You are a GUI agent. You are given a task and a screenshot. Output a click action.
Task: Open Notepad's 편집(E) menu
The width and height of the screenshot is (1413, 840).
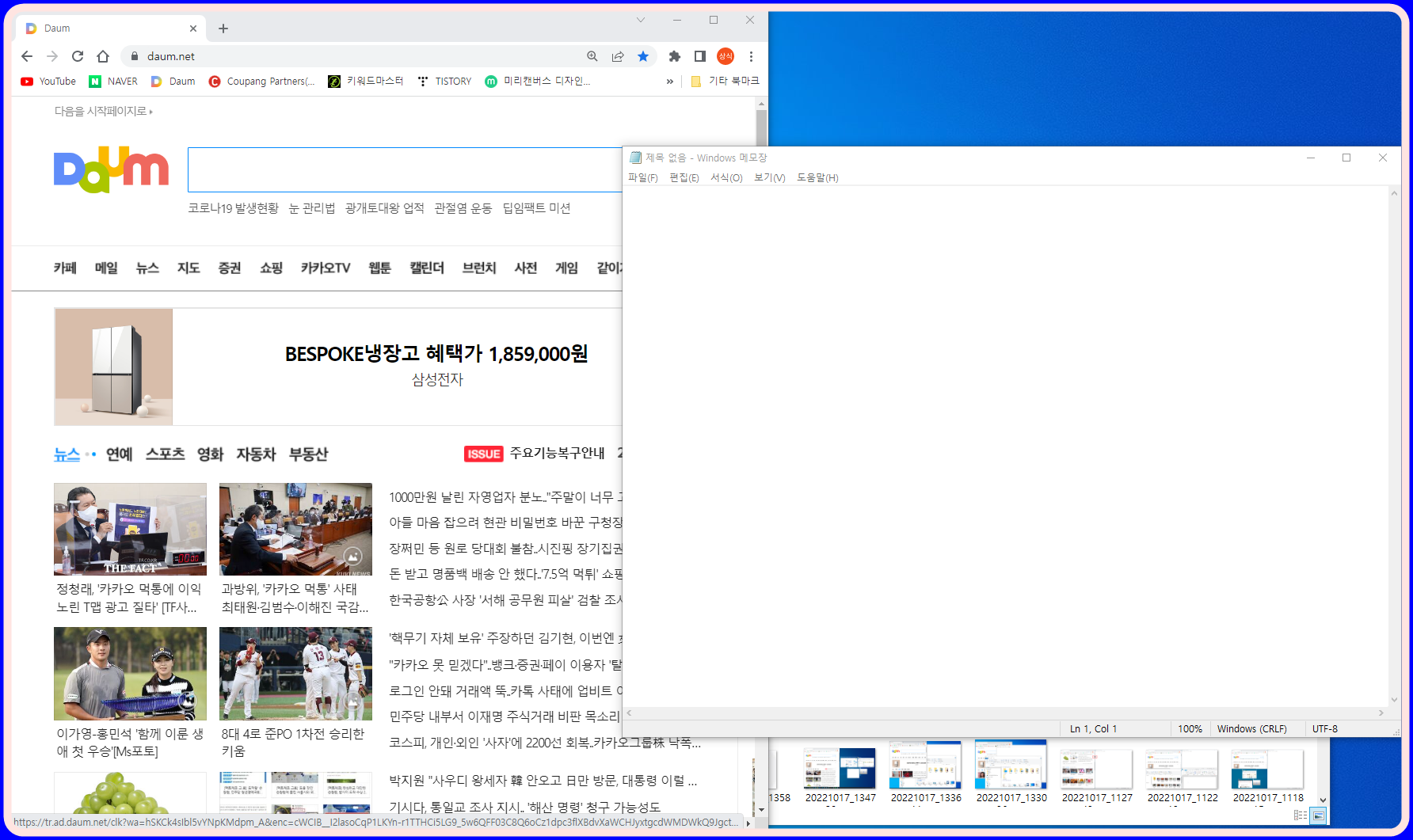[x=684, y=178]
